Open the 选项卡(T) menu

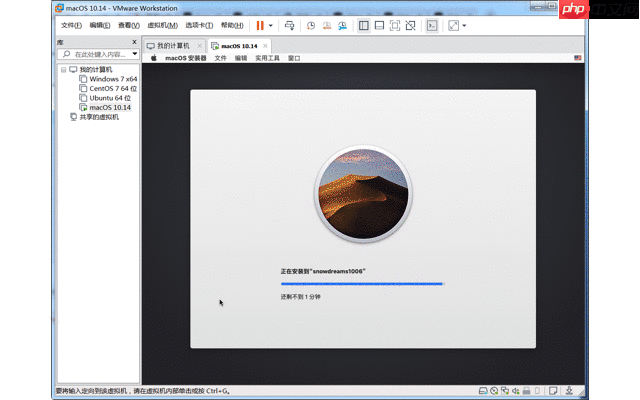[199, 25]
